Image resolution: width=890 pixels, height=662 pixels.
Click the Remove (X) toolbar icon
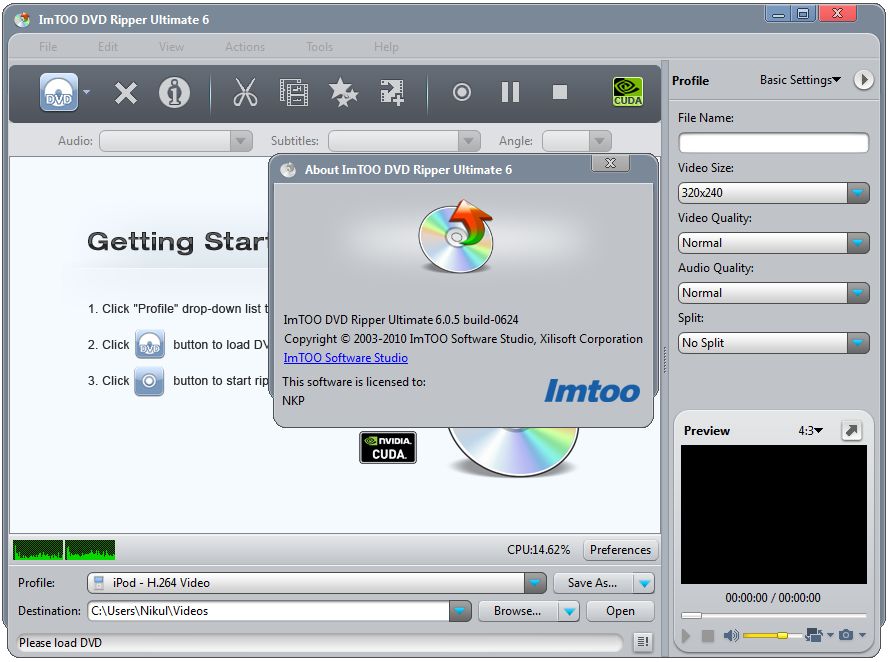pos(125,93)
